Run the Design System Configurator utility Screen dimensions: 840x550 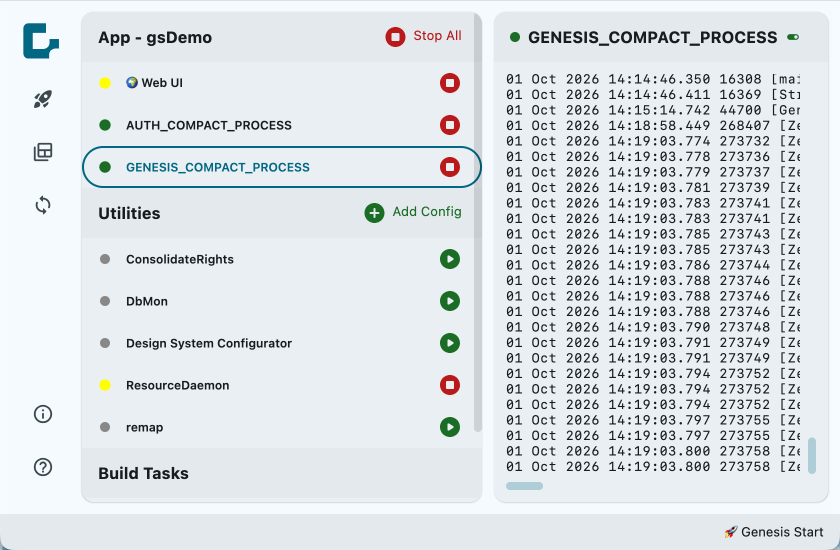point(450,343)
